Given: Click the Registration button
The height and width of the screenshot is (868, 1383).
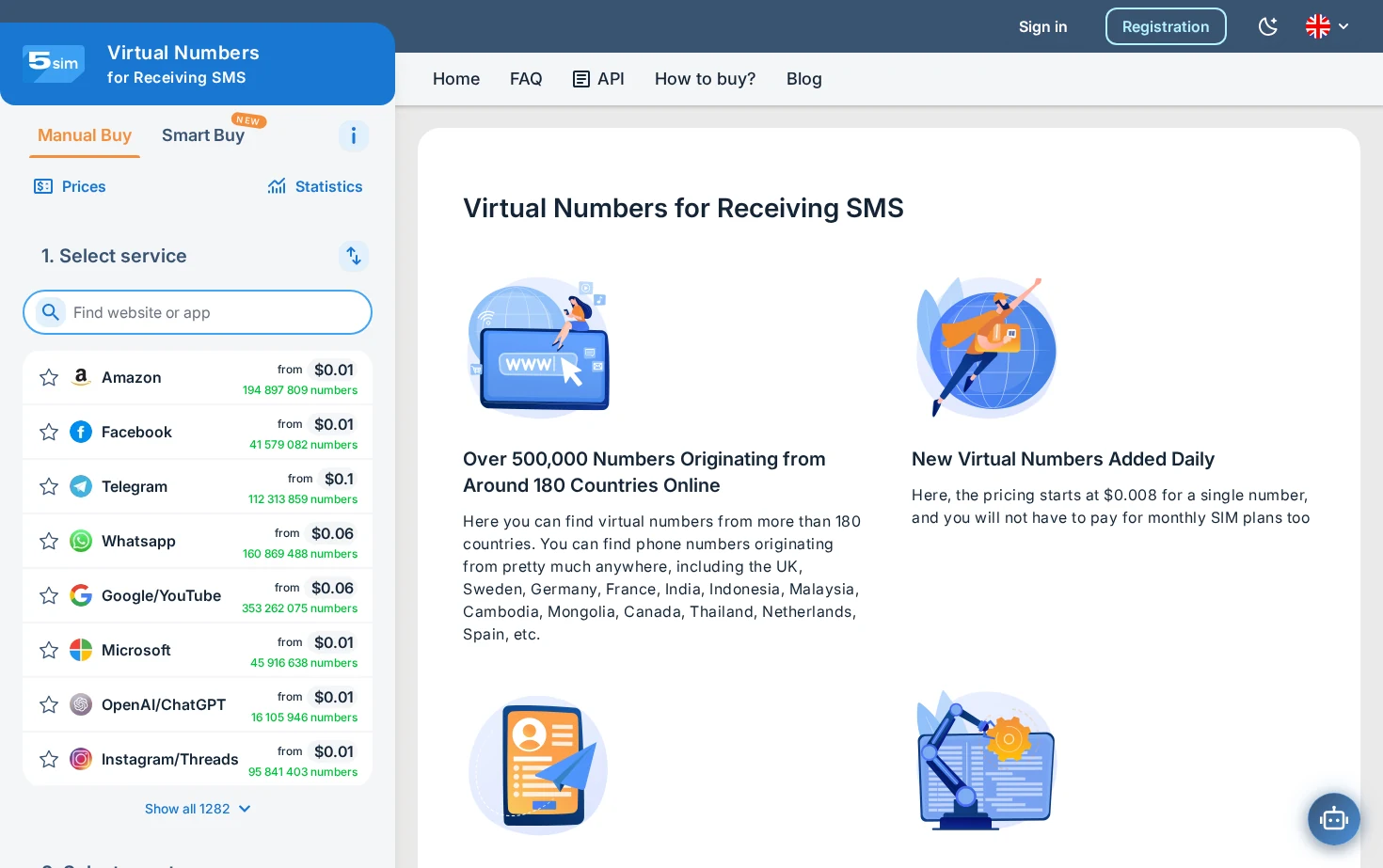Looking at the screenshot, I should 1166,26.
